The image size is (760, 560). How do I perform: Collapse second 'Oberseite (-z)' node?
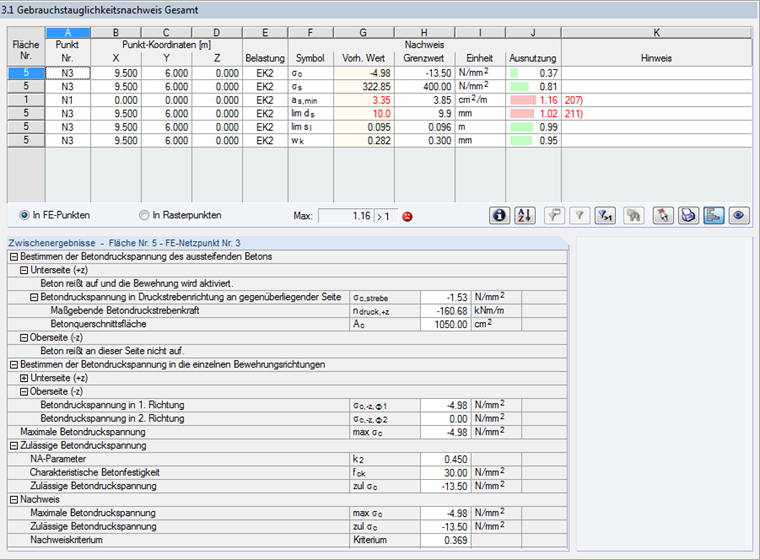[24, 392]
